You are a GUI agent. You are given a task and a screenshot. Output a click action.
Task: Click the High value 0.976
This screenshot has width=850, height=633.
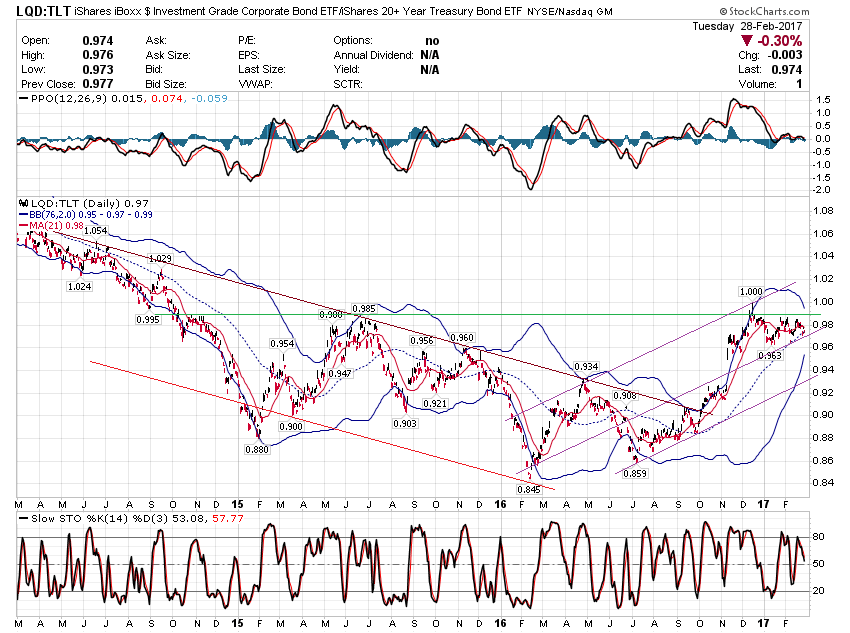pyautogui.click(x=98, y=55)
